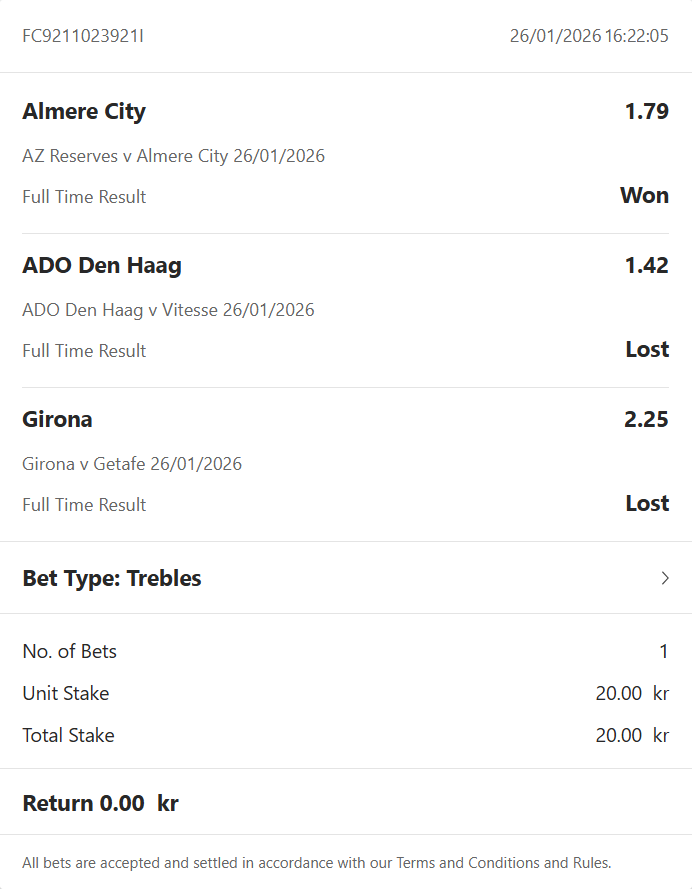Click the bet reference FC9211023921I
This screenshot has width=692, height=889.
pyautogui.click(x=83, y=36)
